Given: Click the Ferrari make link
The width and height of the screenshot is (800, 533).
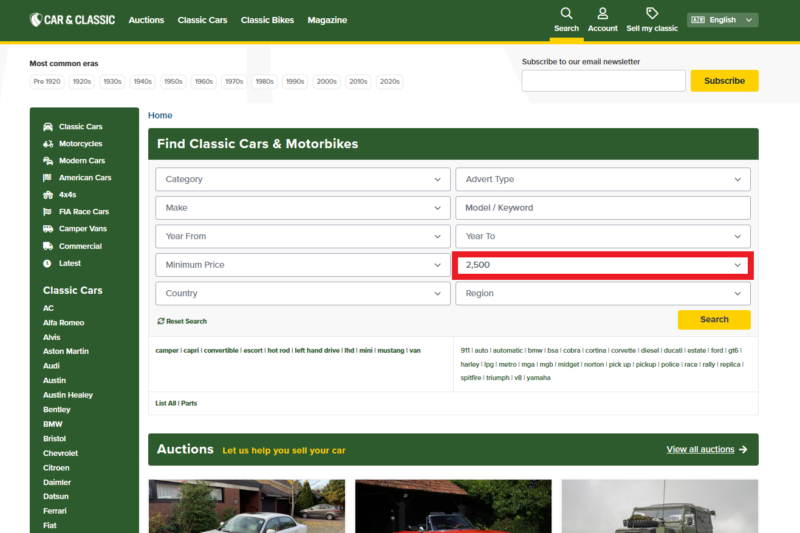Looking at the screenshot, I should pos(55,511).
